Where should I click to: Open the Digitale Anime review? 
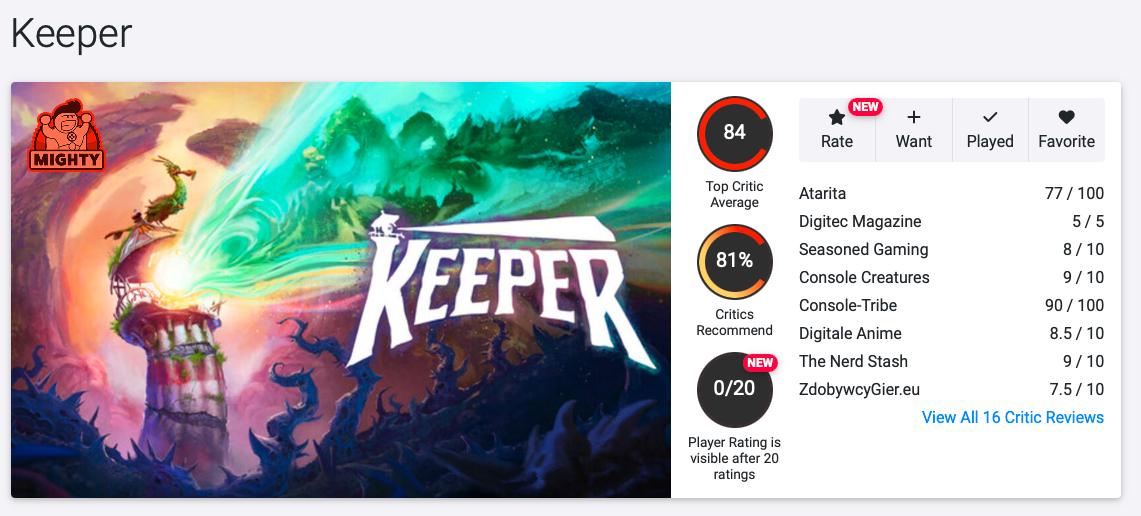pyautogui.click(x=850, y=333)
